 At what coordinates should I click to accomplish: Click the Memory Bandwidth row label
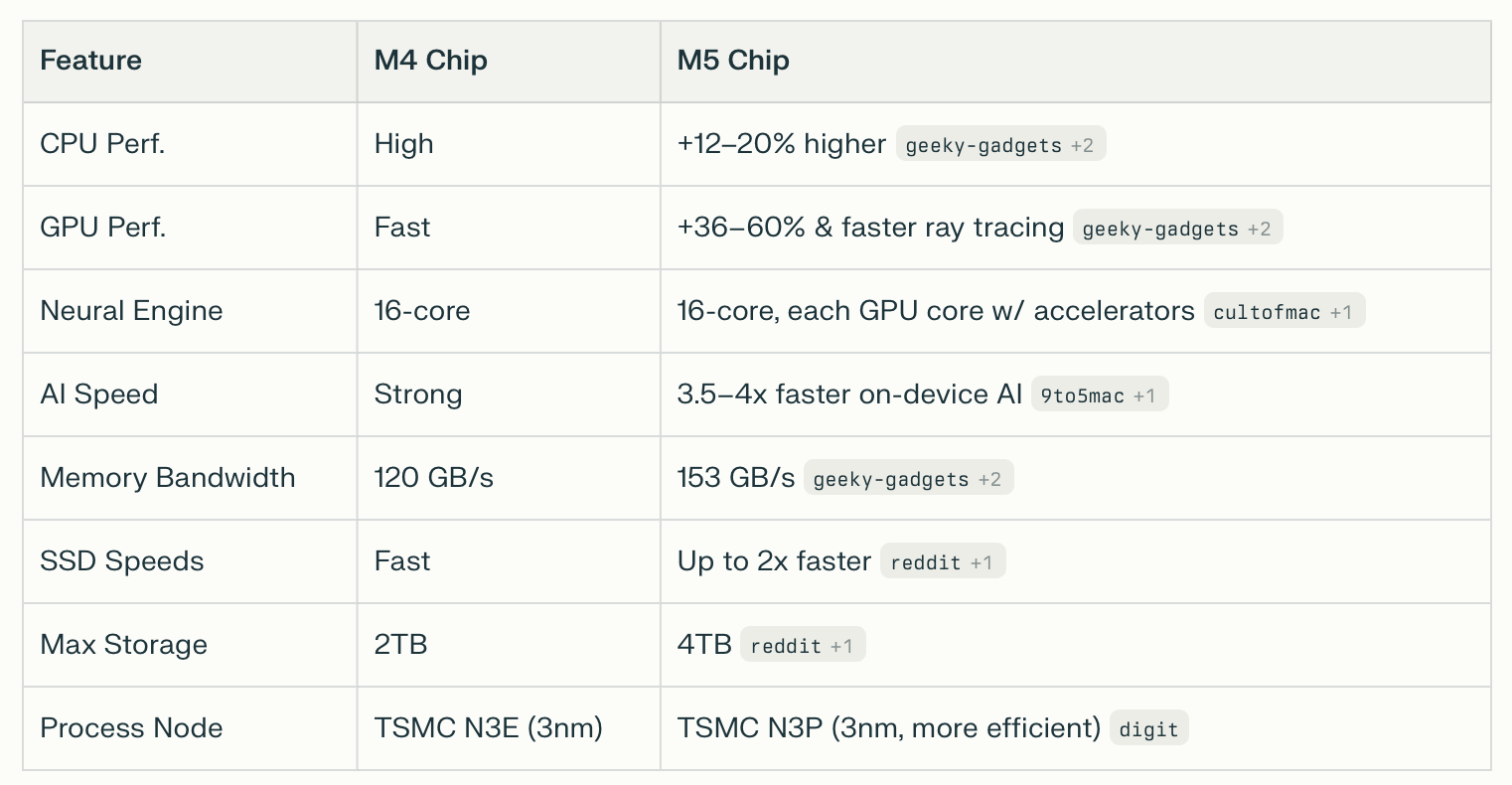tap(168, 478)
